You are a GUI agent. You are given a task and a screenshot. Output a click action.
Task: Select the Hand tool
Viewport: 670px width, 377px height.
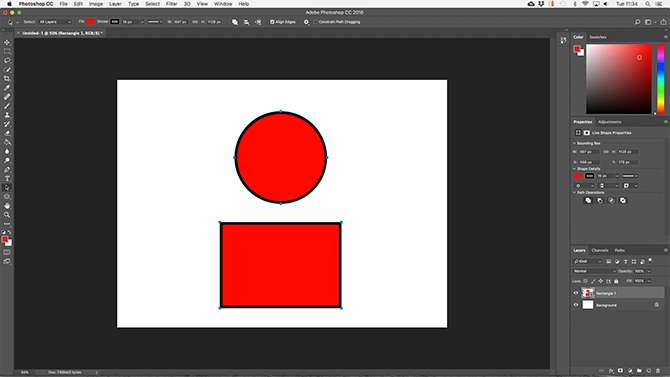click(x=7, y=206)
